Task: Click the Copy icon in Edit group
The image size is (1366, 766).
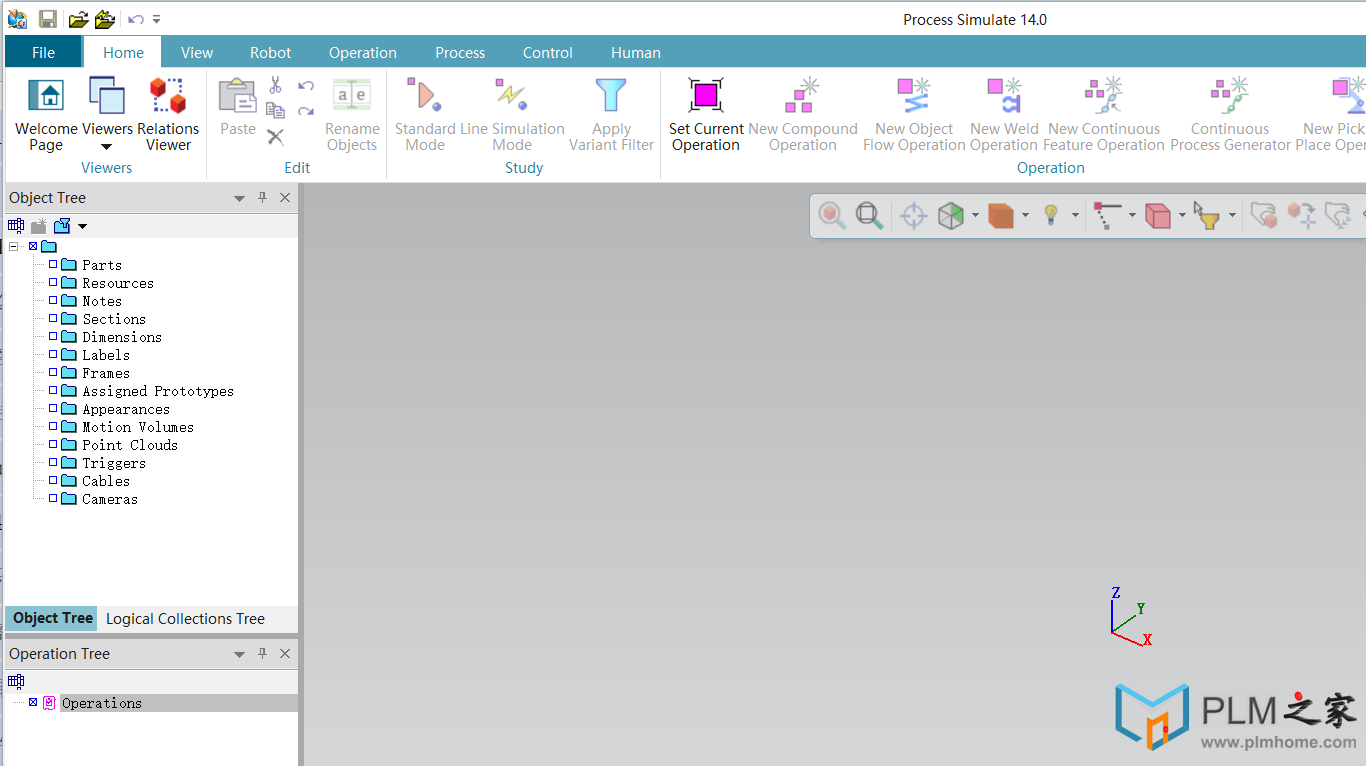Action: coord(275,111)
